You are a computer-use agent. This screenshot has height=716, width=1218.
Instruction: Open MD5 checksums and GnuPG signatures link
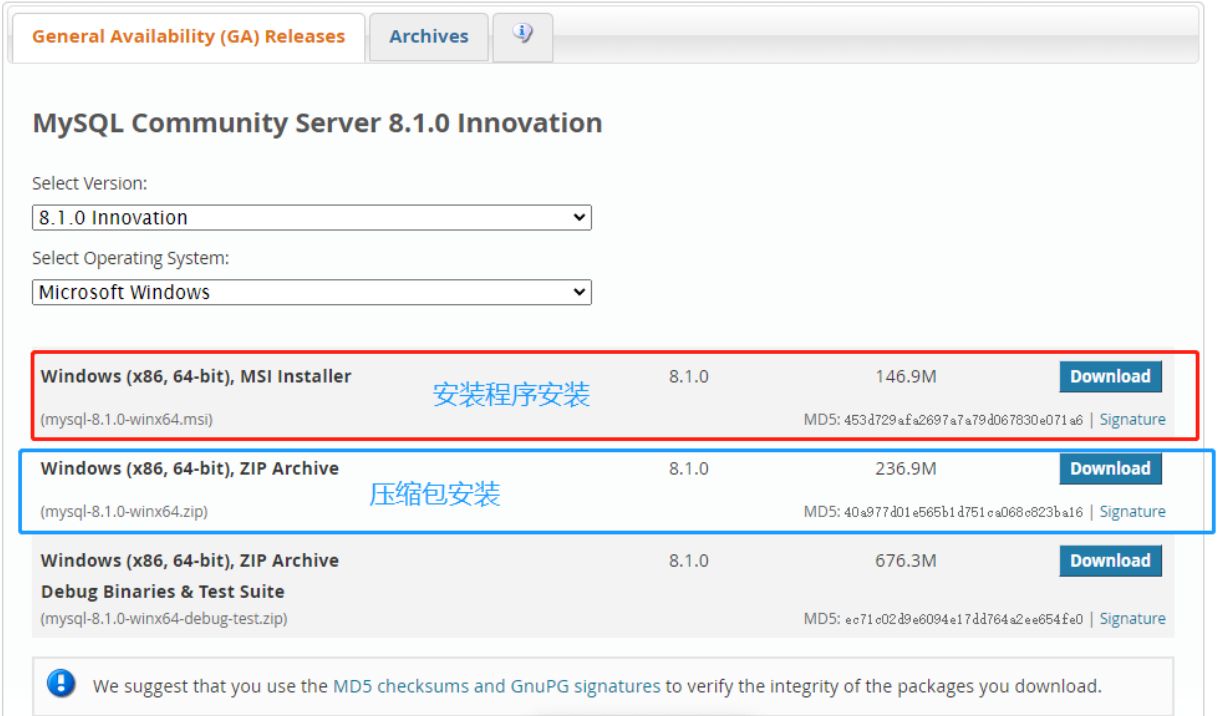[496, 687]
